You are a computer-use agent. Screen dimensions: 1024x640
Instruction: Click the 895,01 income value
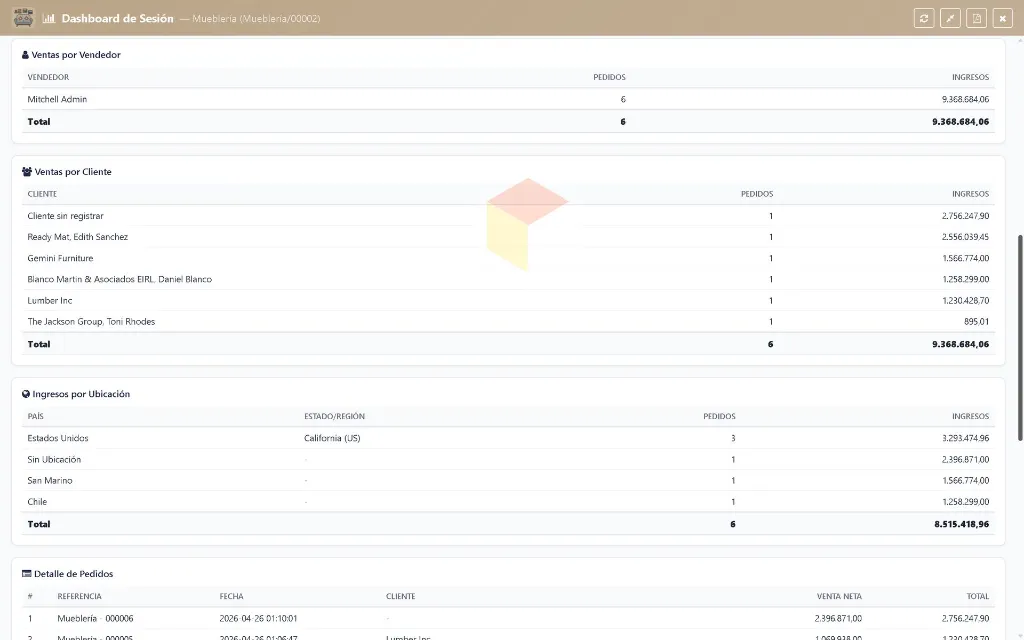[976, 321]
